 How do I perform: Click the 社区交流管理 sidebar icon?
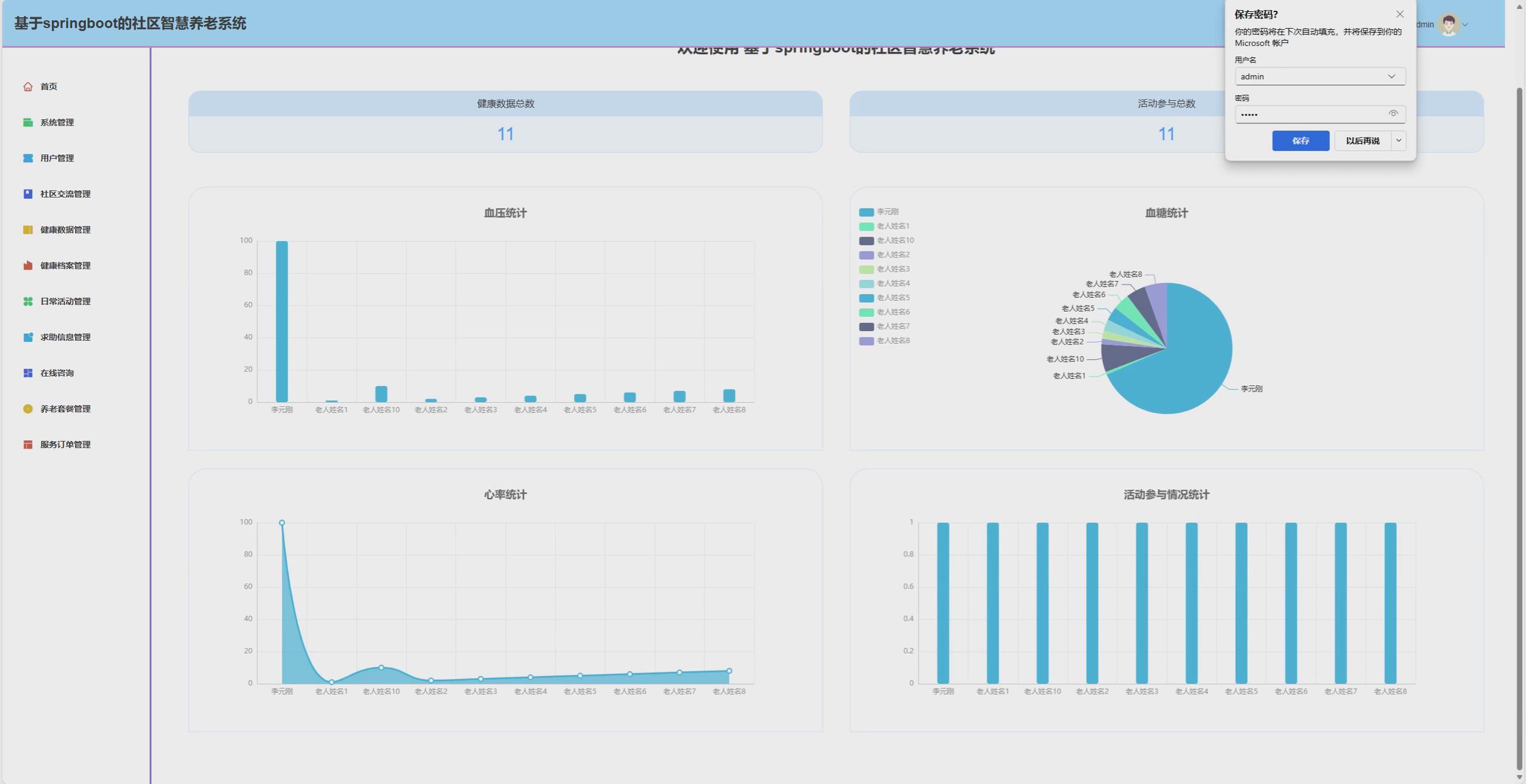[x=27, y=194]
